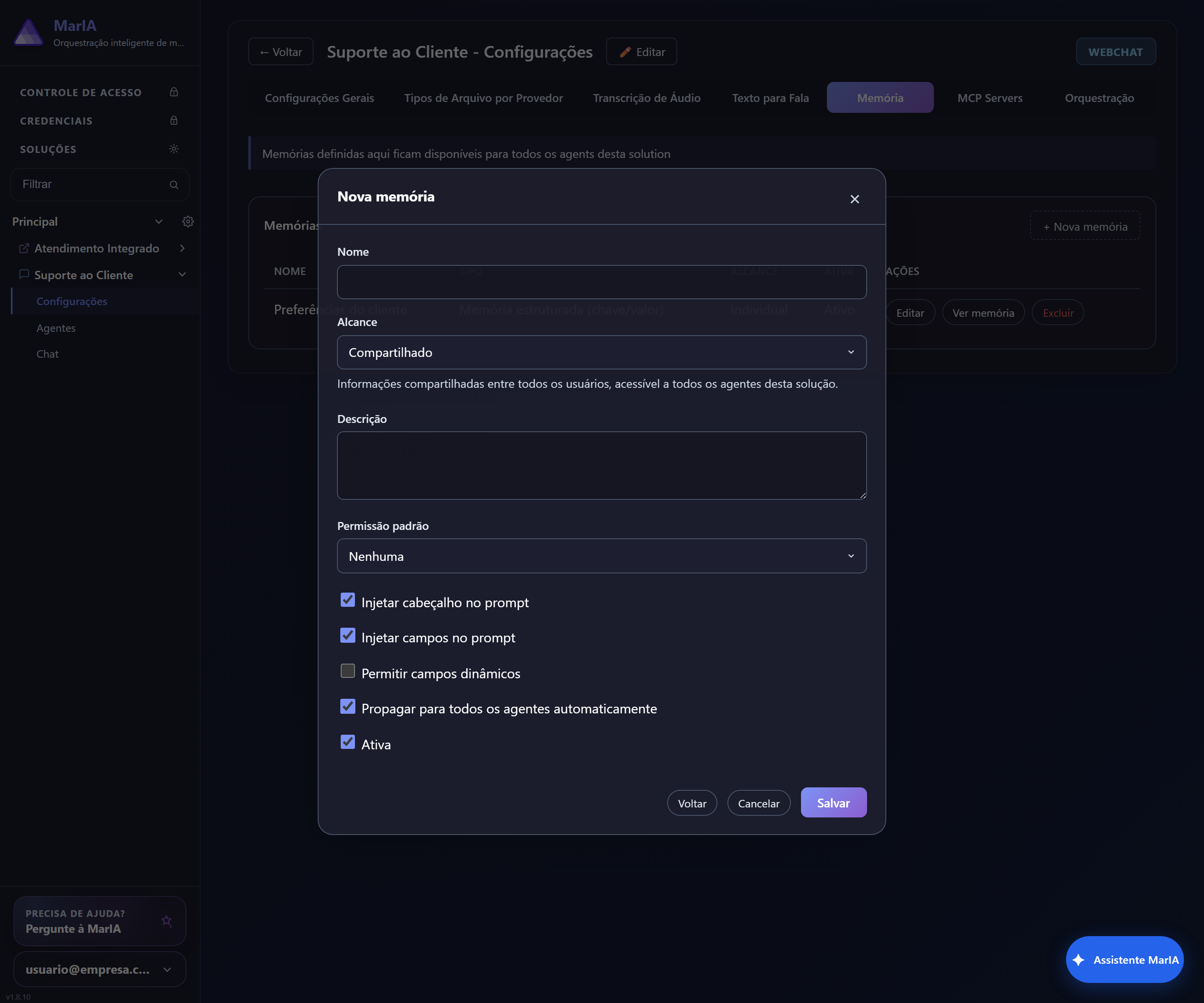
Task: Select Suporte ao Cliente solution
Action: tap(84, 275)
